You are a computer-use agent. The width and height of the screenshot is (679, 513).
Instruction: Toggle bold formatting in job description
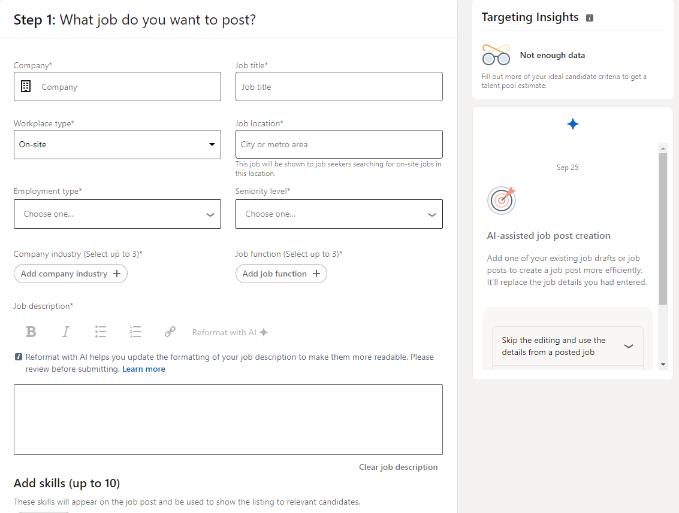click(x=31, y=332)
